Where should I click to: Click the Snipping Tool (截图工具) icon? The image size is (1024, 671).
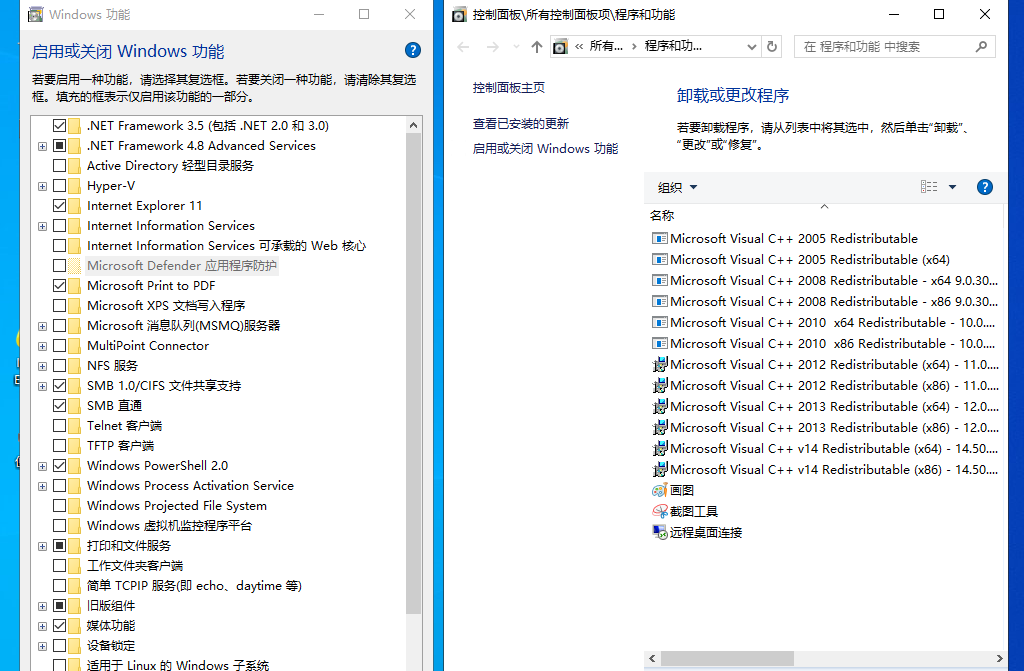tap(660, 511)
